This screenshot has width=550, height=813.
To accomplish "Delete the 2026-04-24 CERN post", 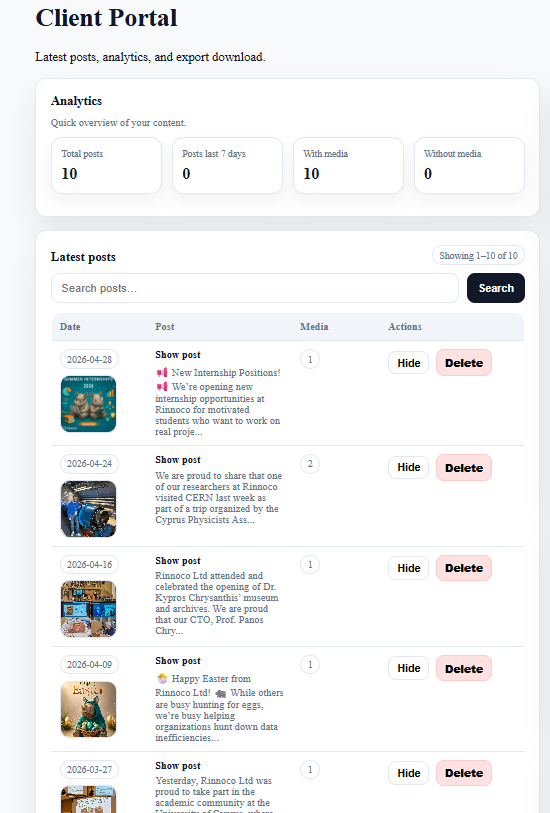I will click(463, 468).
